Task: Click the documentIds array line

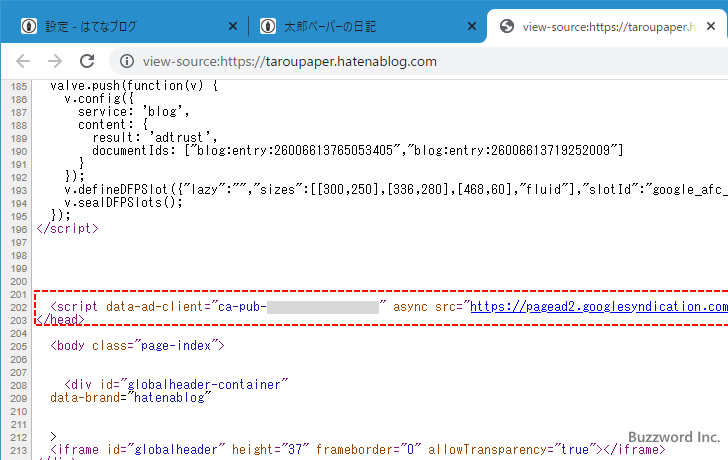Action: 358,151
